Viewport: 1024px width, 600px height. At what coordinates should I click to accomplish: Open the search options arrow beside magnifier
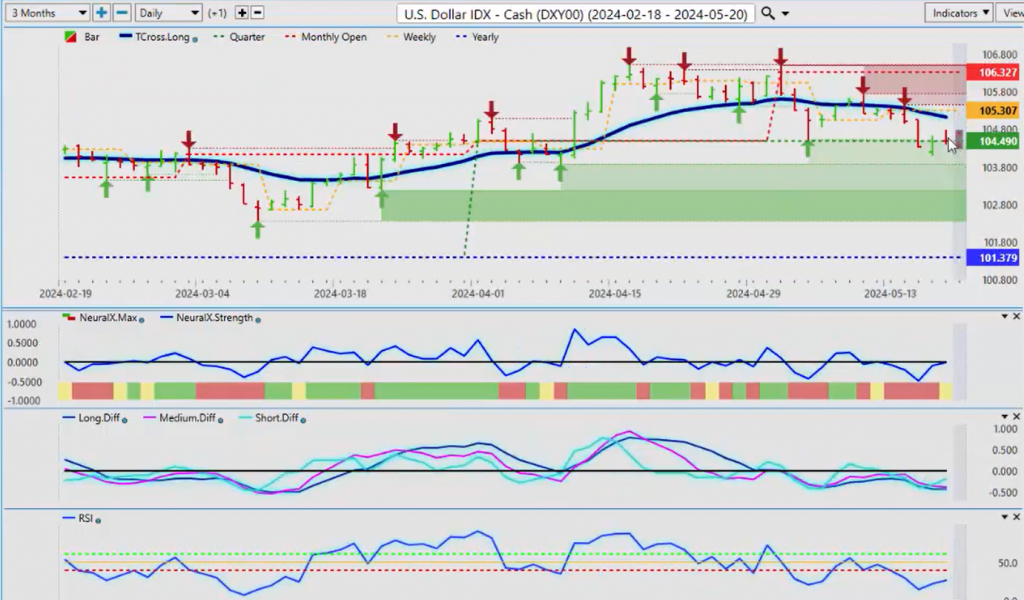point(785,13)
